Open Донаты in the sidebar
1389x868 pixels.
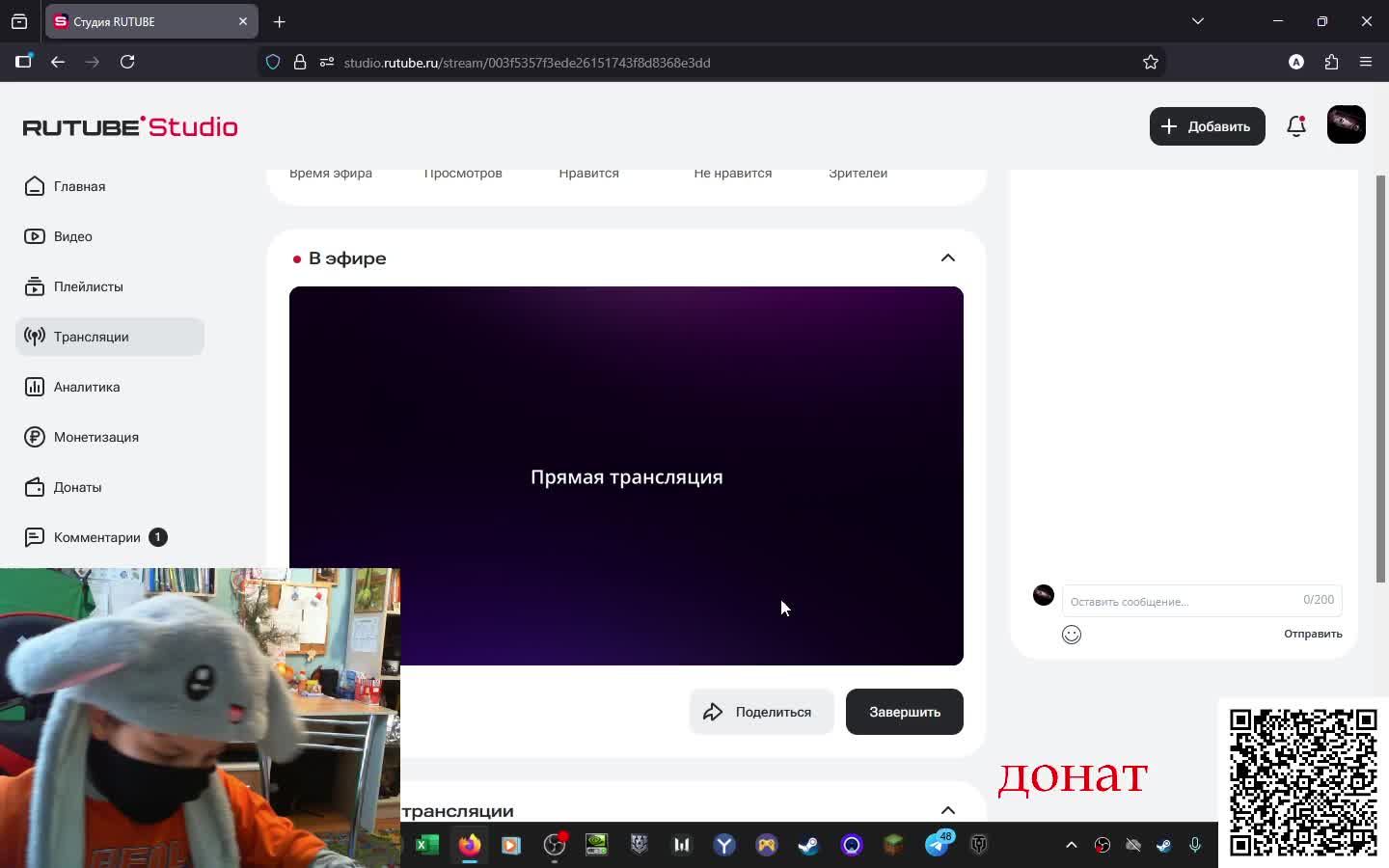tap(110, 487)
